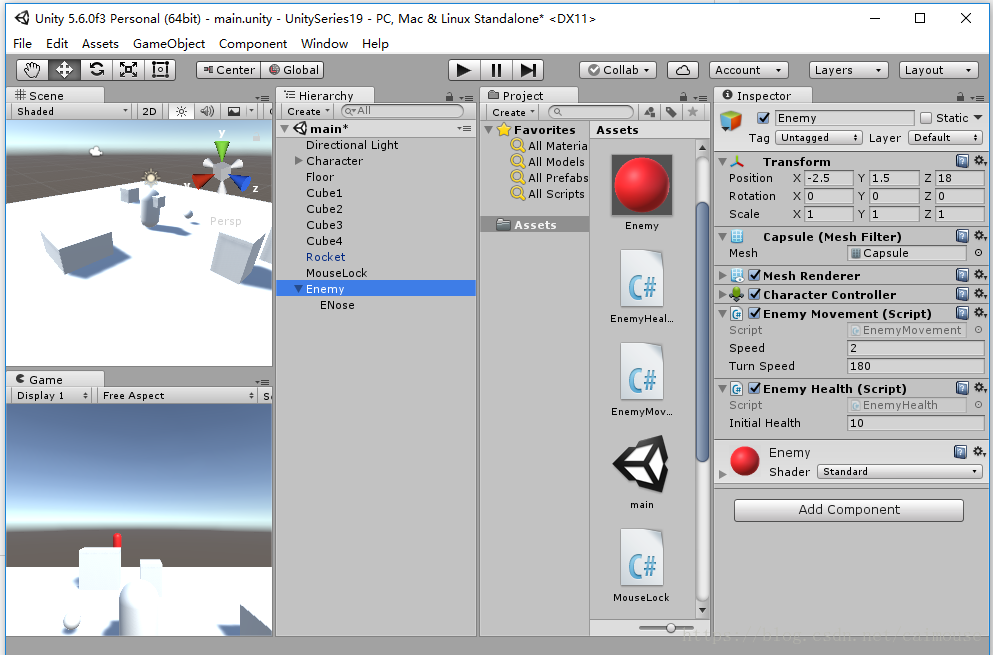Select the Scale tool
Image resolution: width=993 pixels, height=655 pixels.
[129, 70]
